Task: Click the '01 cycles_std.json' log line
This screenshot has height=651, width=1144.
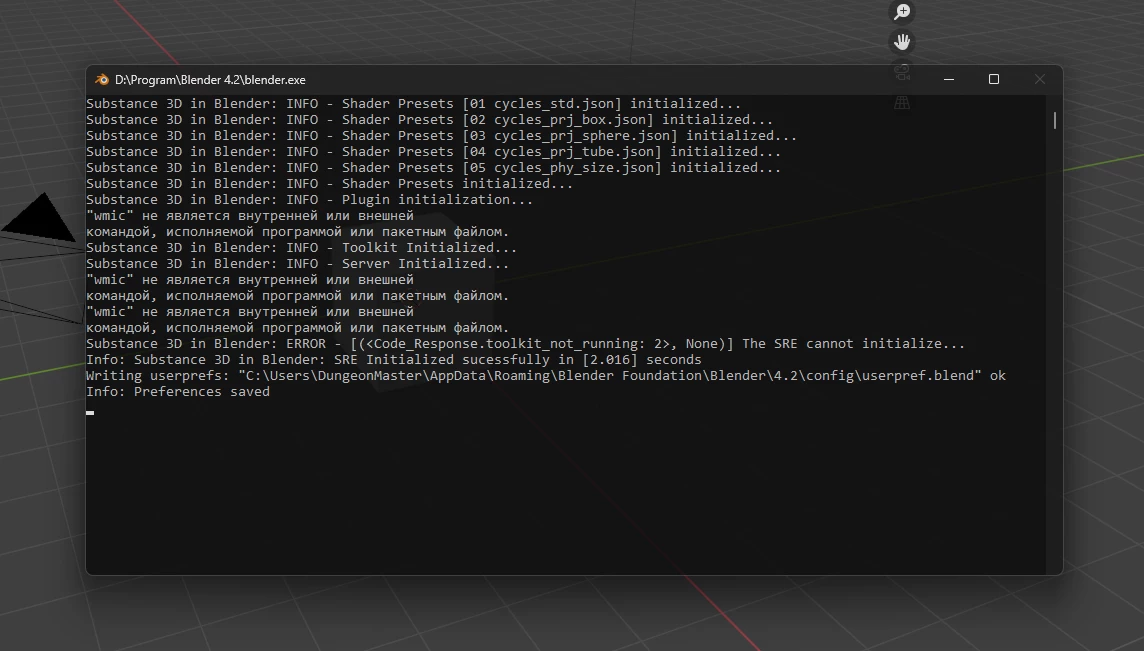Action: click(414, 104)
